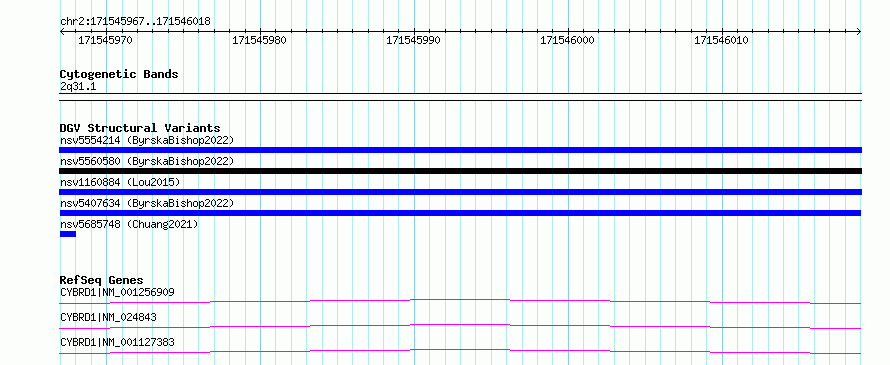This screenshot has width=890, height=365.
Task: Click the black cytogenetic band line below 2q31.1
Action: [x=460, y=97]
